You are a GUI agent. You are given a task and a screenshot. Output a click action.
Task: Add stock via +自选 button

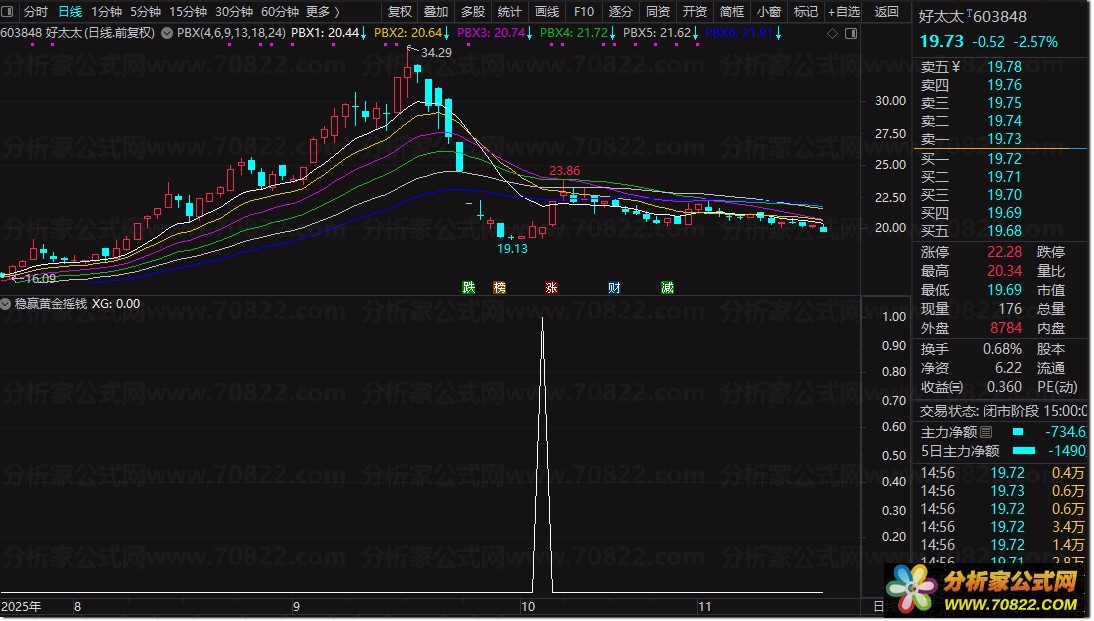844,12
